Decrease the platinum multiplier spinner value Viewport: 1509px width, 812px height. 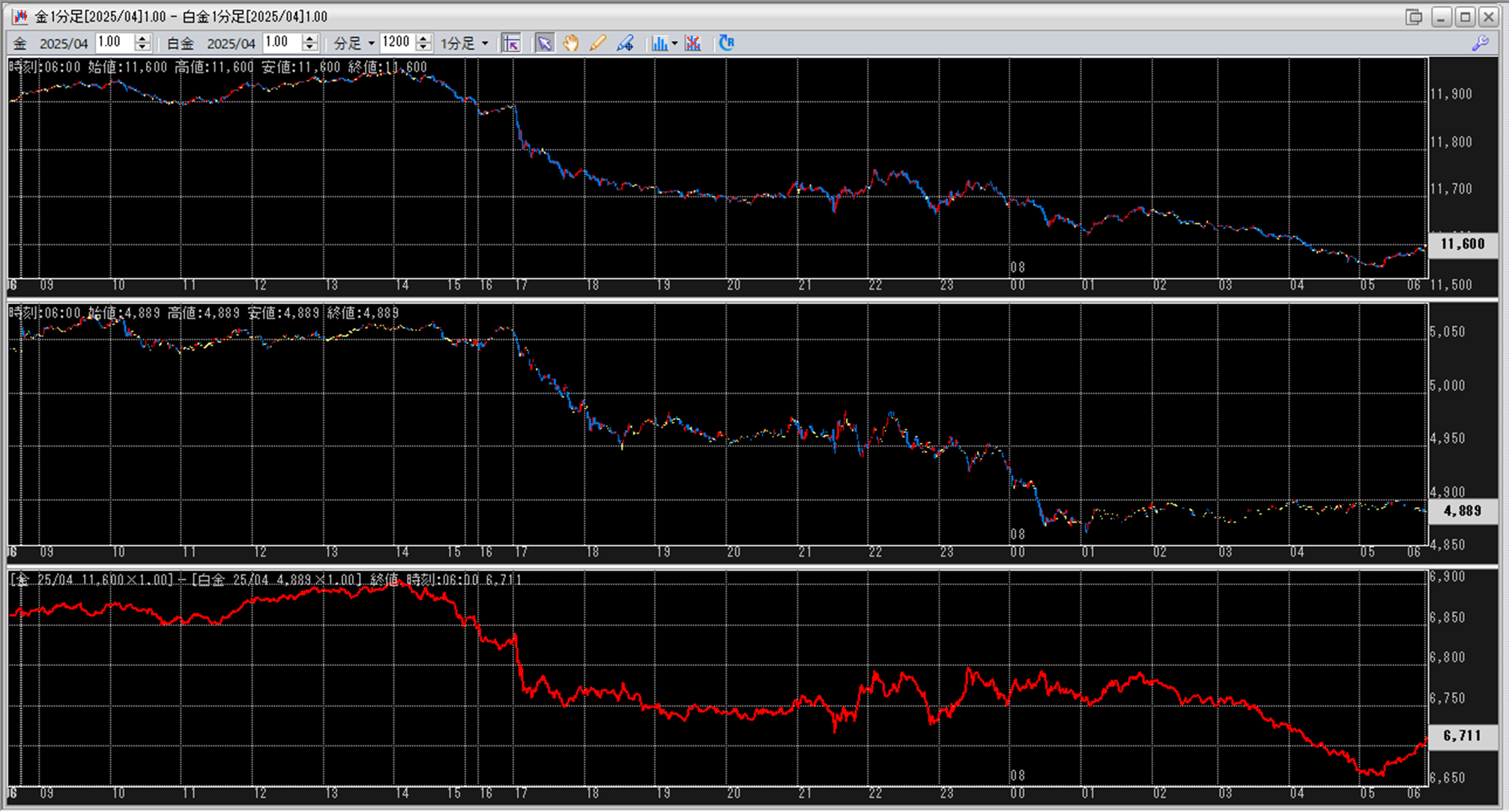coord(310,48)
